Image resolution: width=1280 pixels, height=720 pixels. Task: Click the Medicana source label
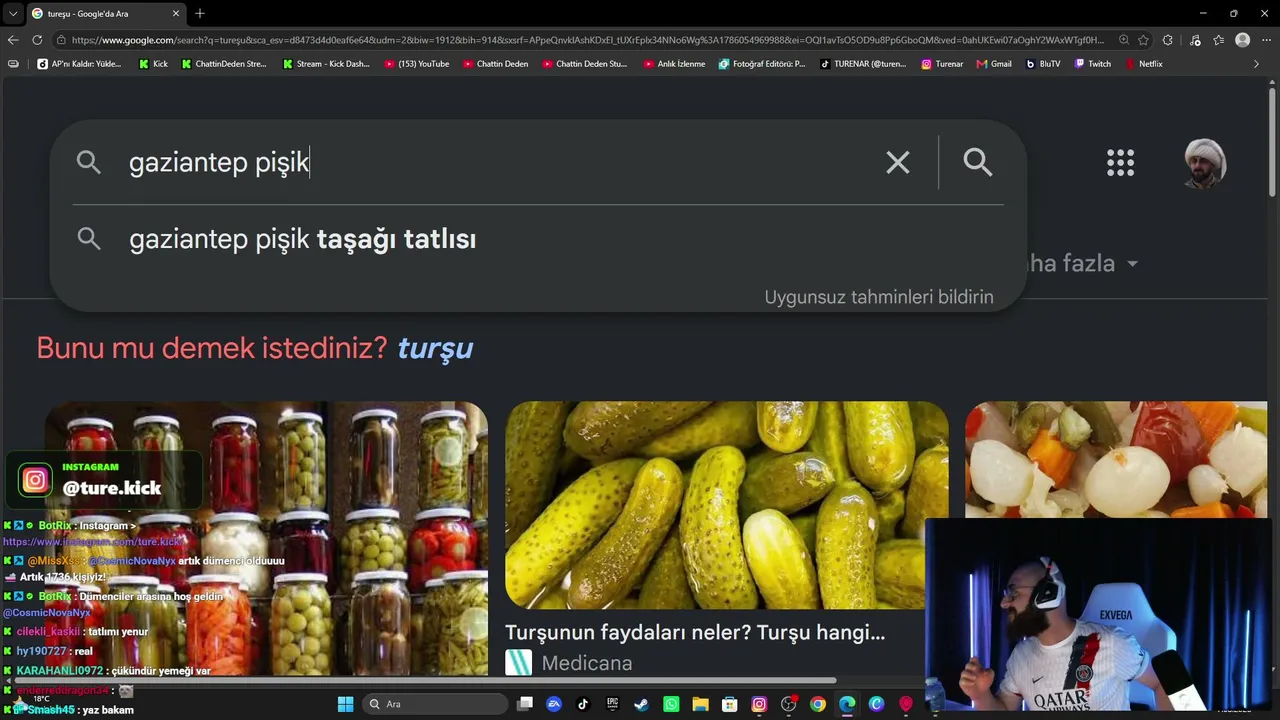pos(586,663)
